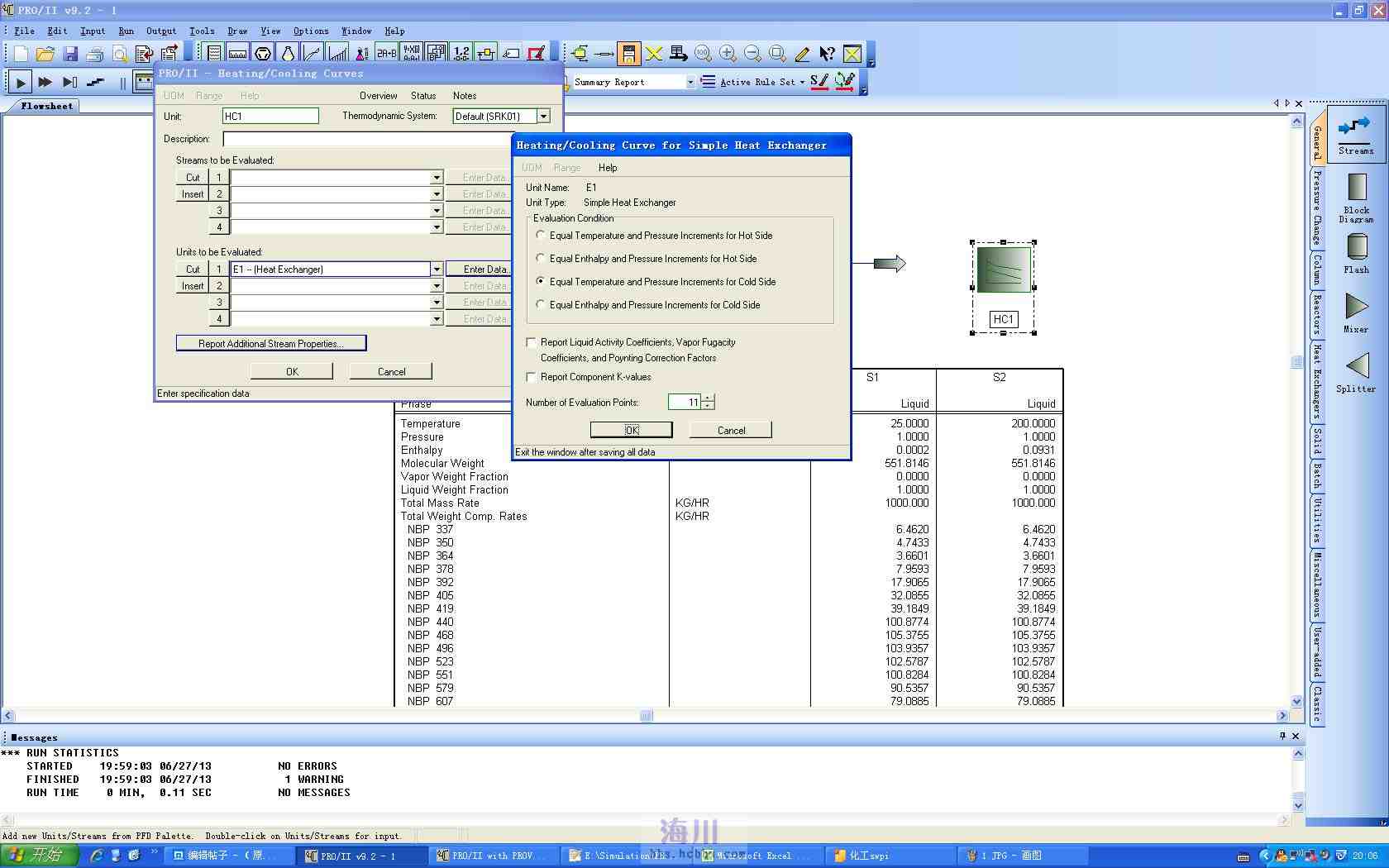
Task: Open thermodynamic data flask icon
Action: [x=288, y=54]
